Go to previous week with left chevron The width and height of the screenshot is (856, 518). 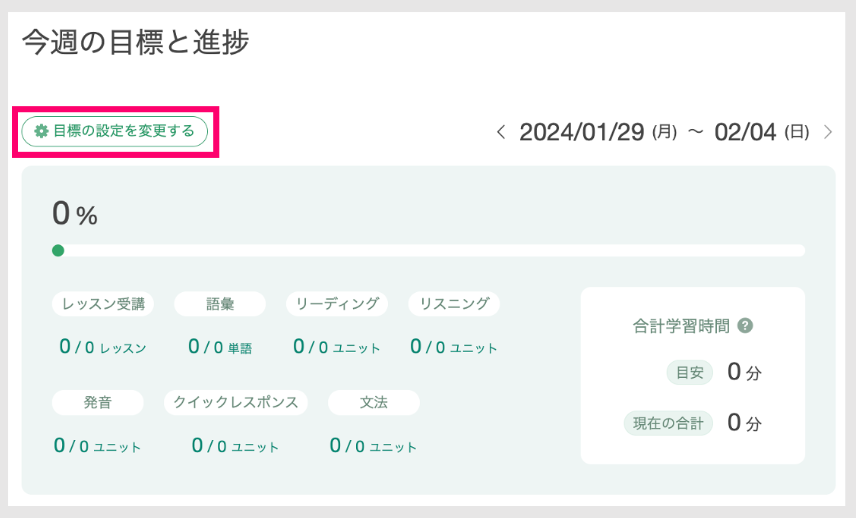pos(501,132)
